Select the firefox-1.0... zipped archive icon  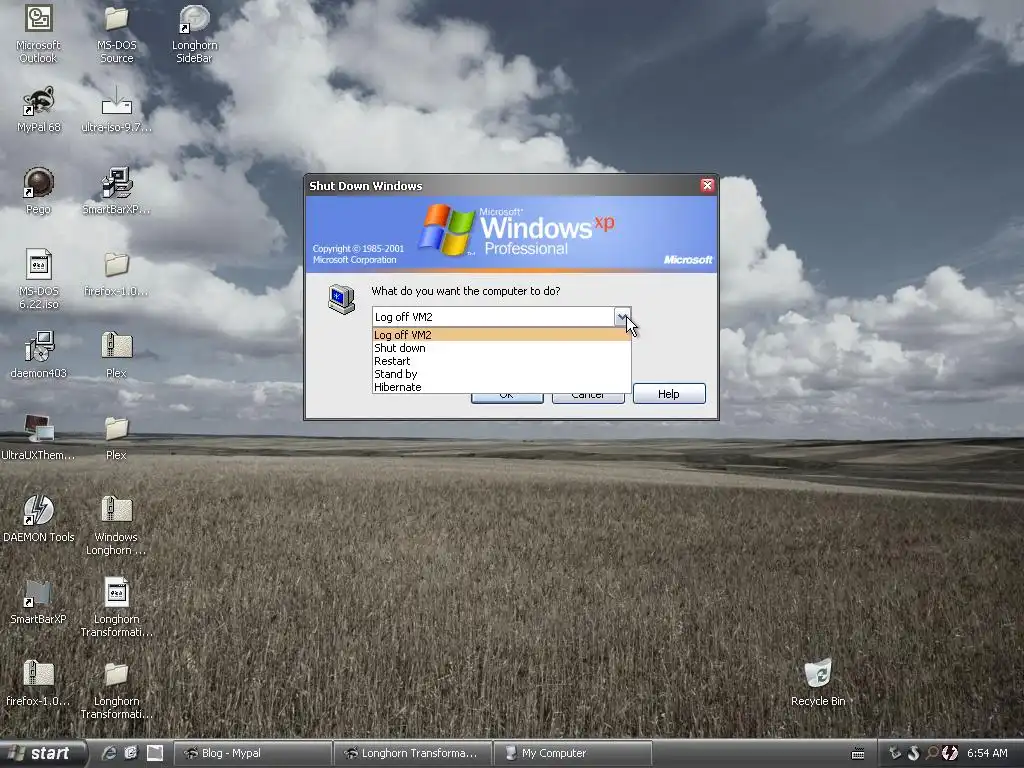(x=39, y=674)
